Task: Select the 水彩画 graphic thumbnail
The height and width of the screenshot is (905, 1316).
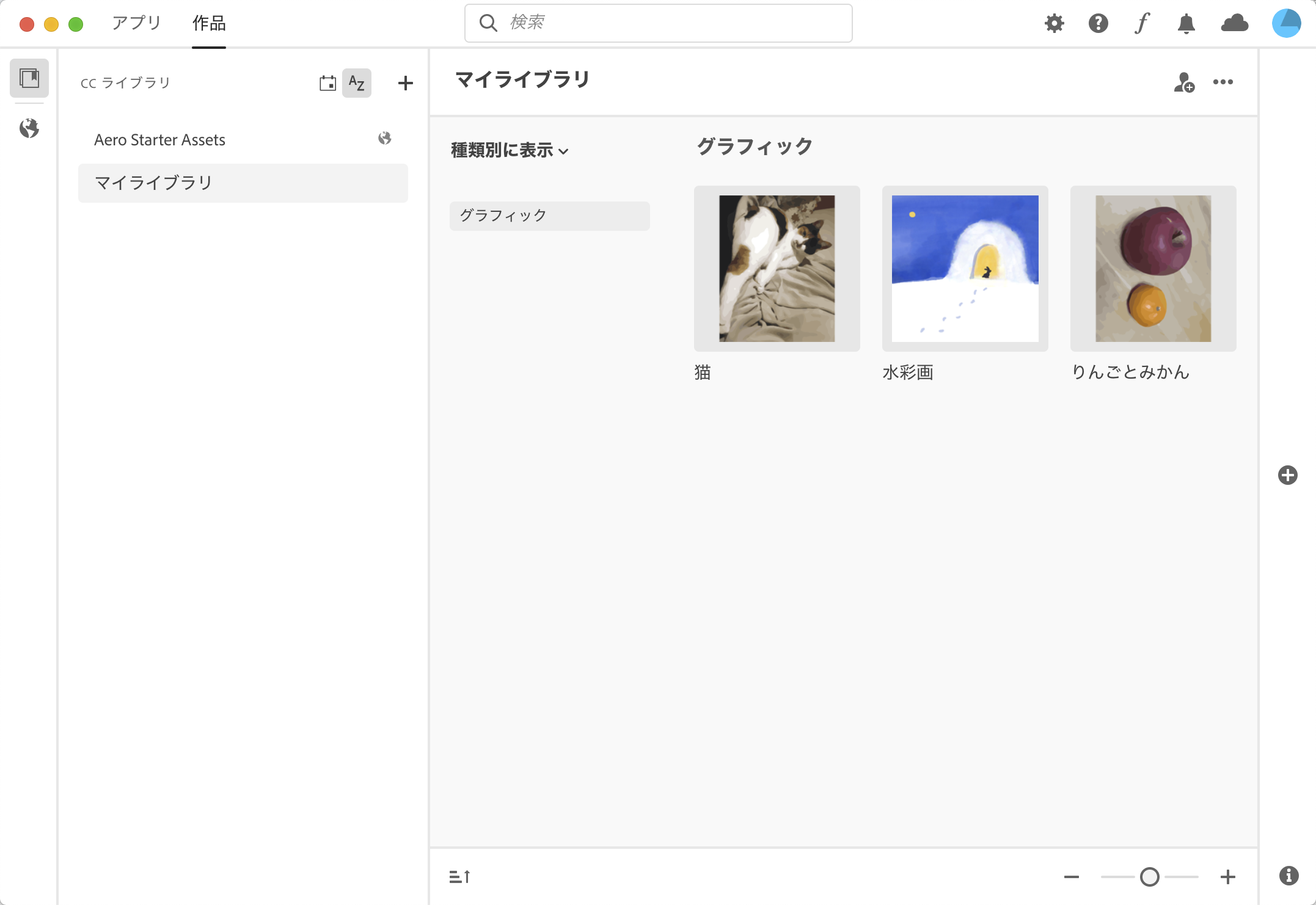Action: (965, 269)
